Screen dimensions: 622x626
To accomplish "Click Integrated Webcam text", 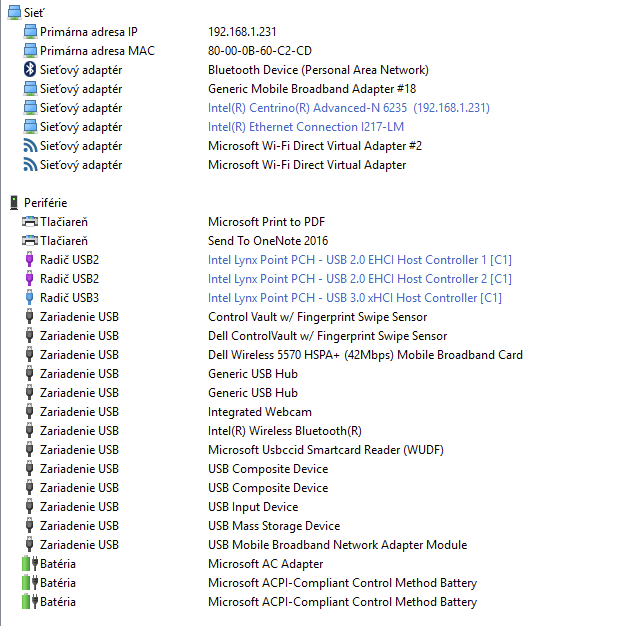I will [260, 412].
